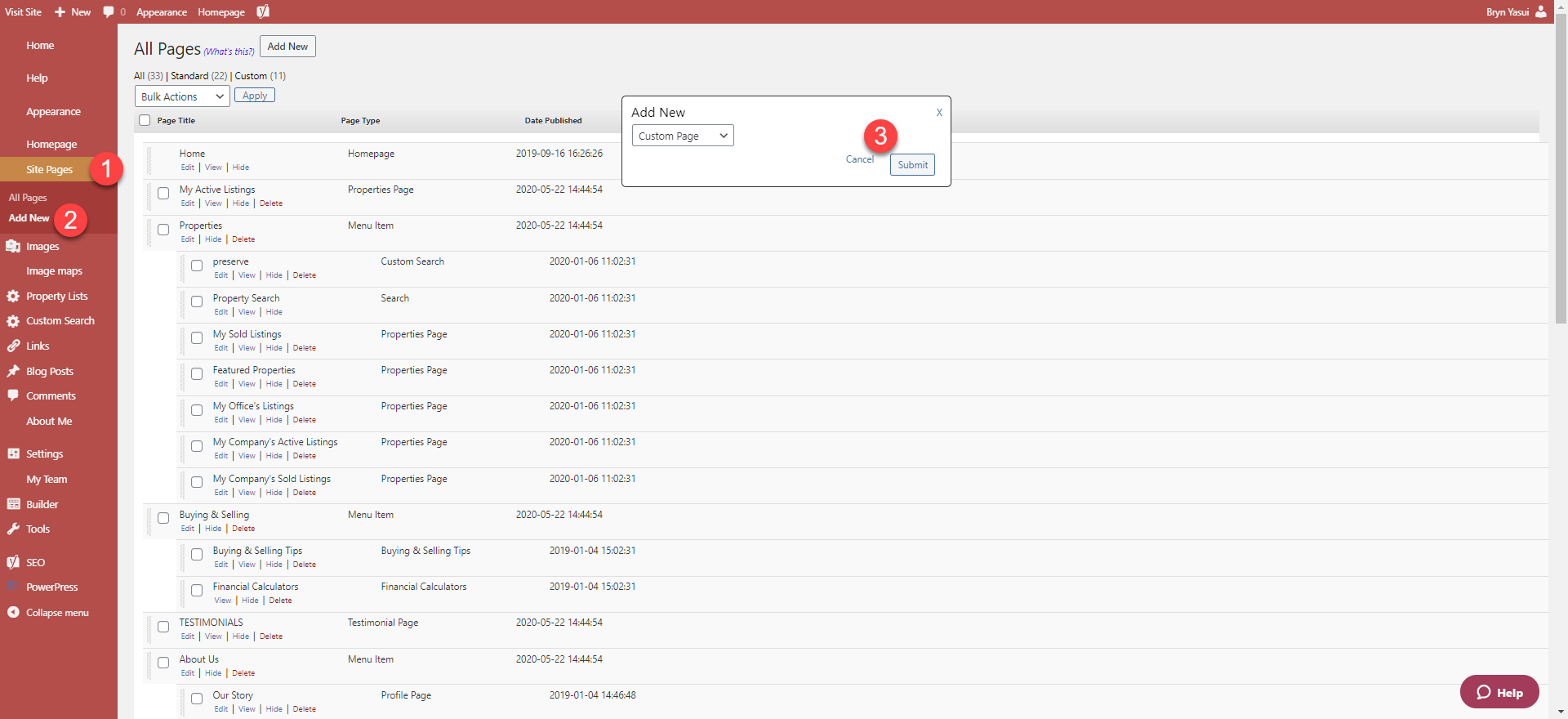
Task: Click the Images icon in sidebar
Action: (13, 246)
